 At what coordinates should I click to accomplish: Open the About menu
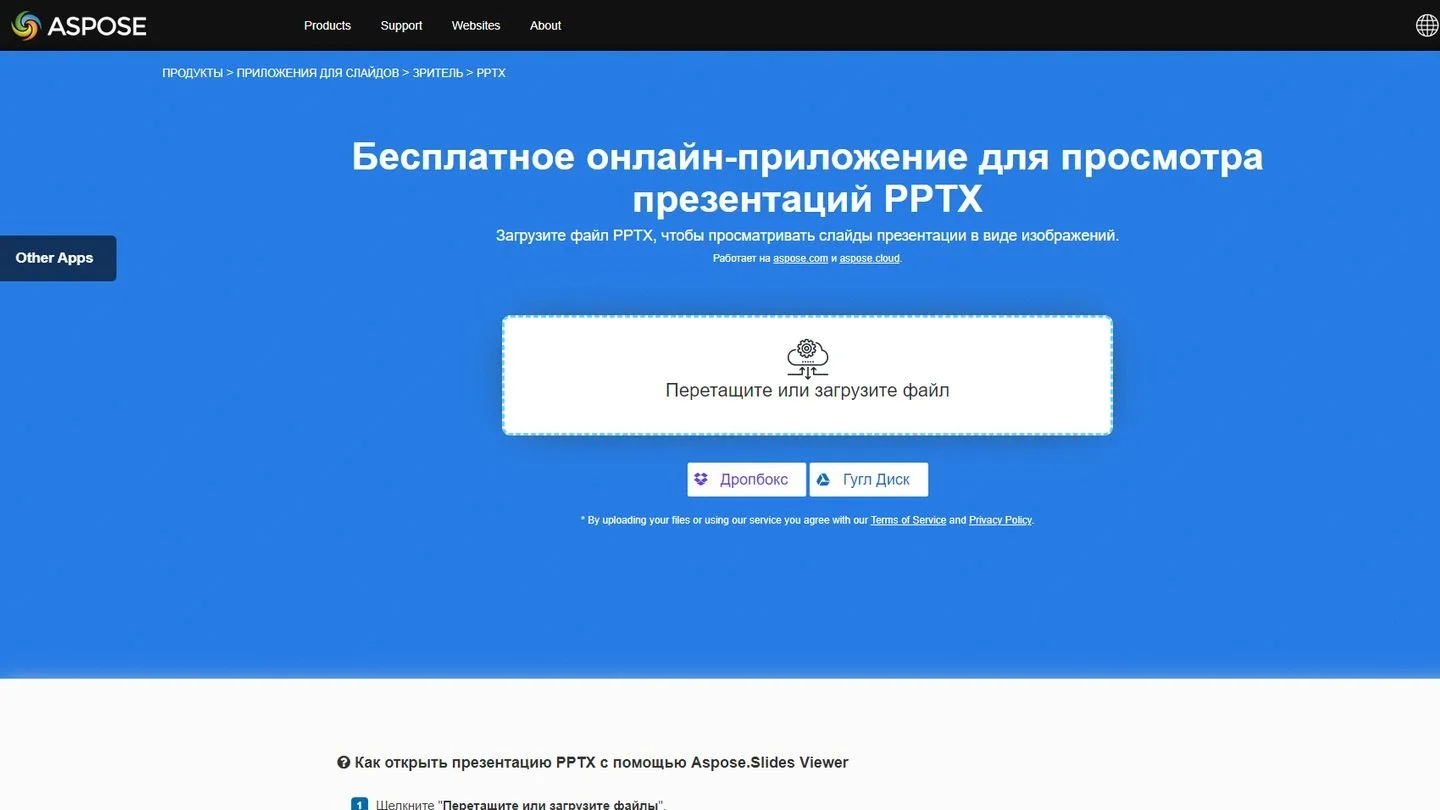(x=545, y=25)
